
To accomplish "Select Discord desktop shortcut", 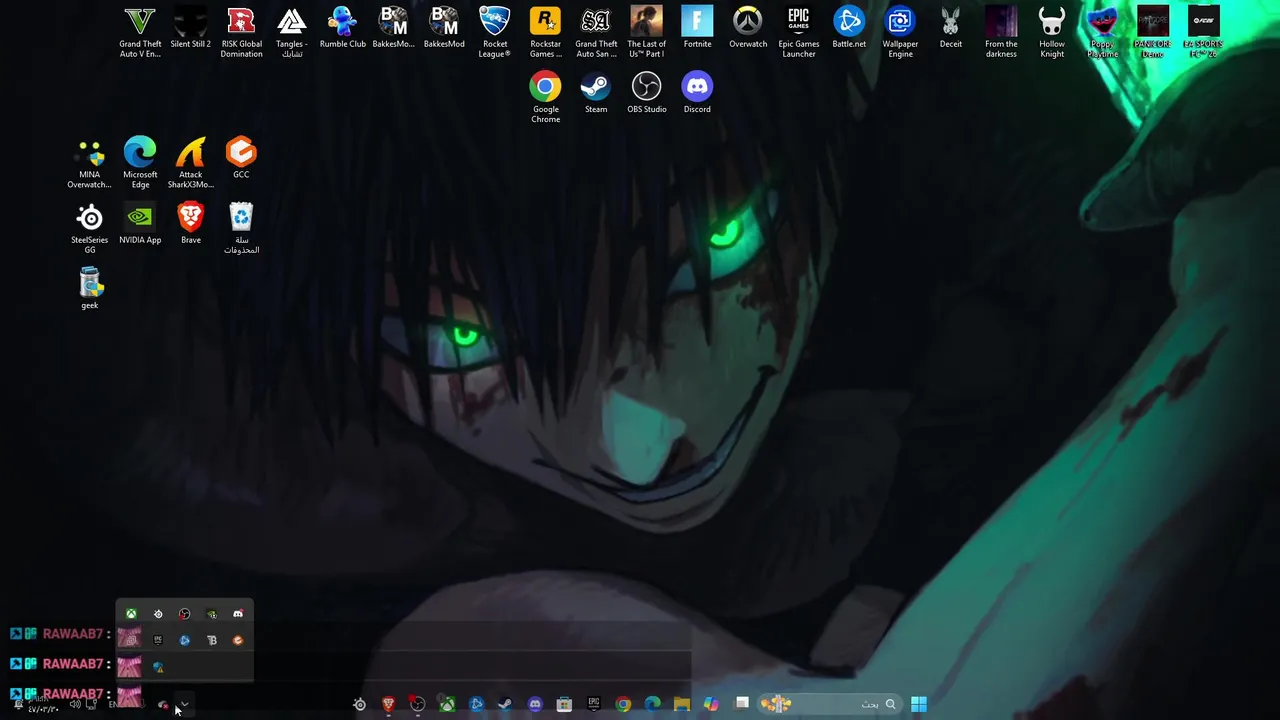I will 697,94.
